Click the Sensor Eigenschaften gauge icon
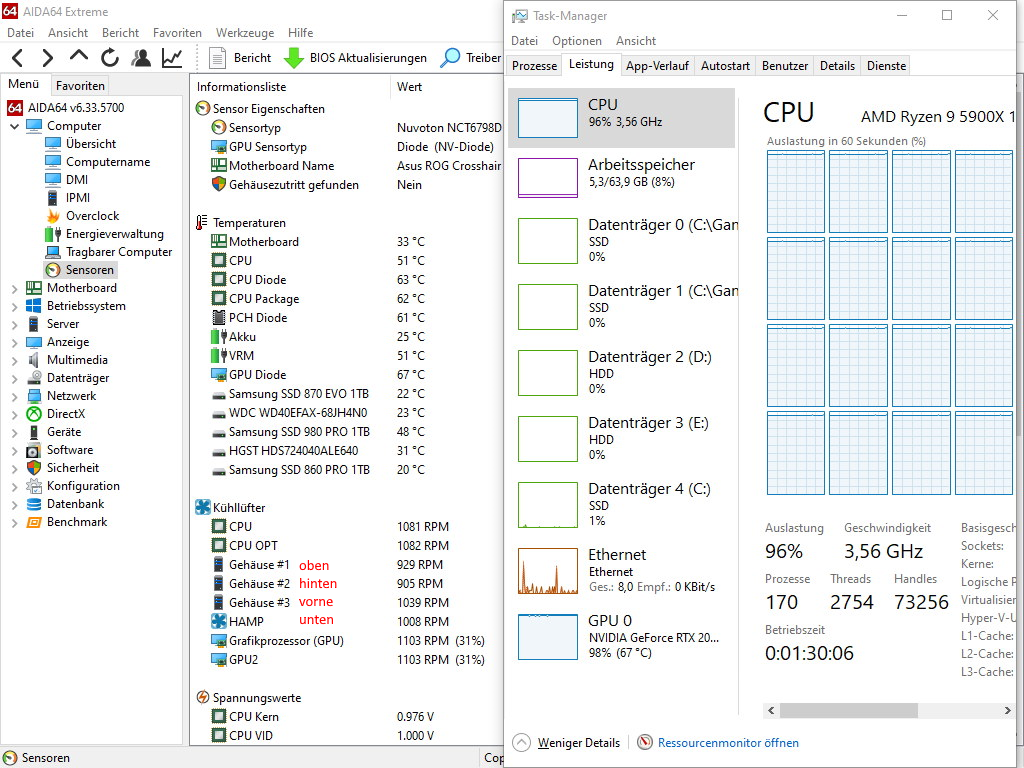The height and width of the screenshot is (768, 1024). coord(203,108)
